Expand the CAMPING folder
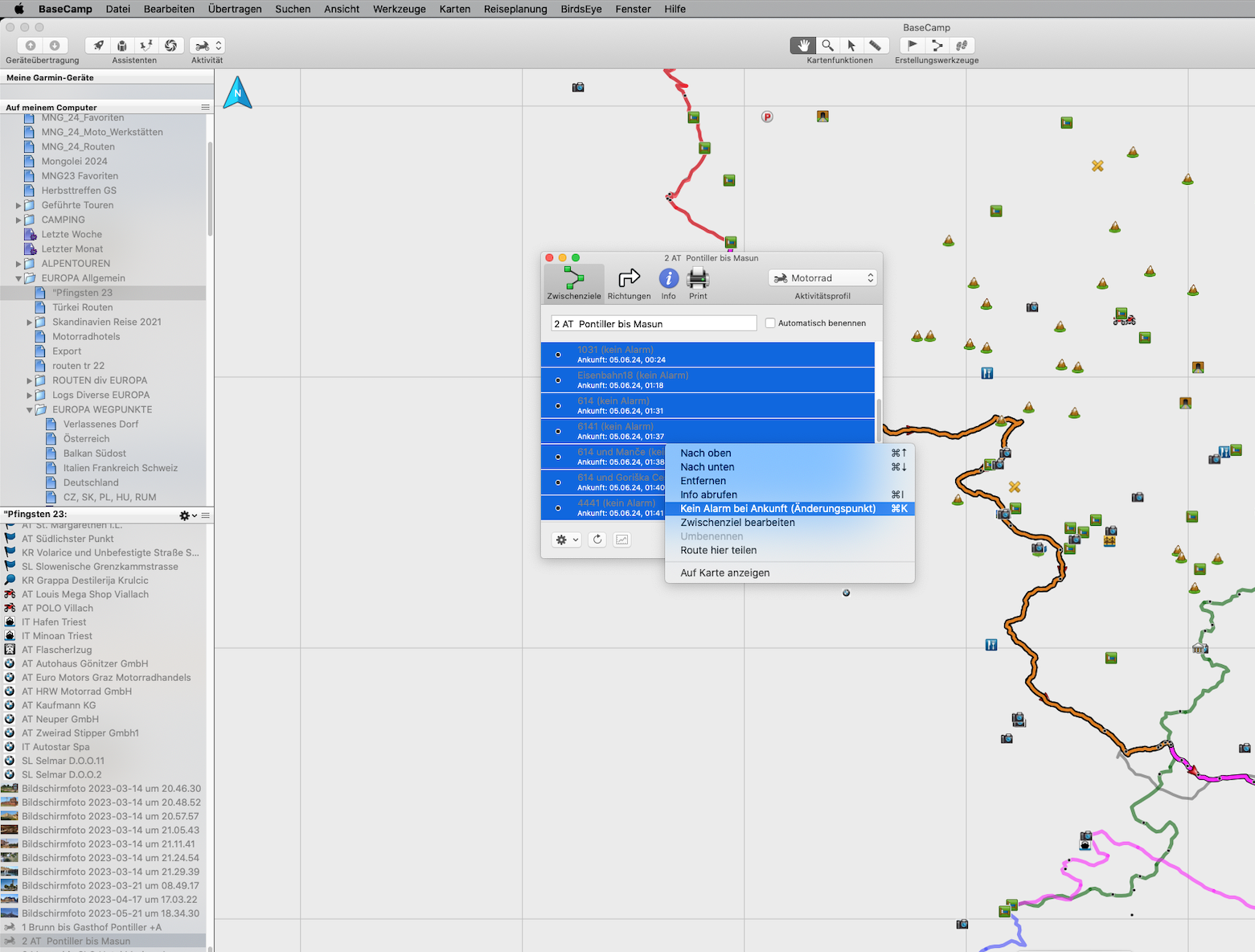This screenshot has height=952, width=1255. tap(18, 220)
